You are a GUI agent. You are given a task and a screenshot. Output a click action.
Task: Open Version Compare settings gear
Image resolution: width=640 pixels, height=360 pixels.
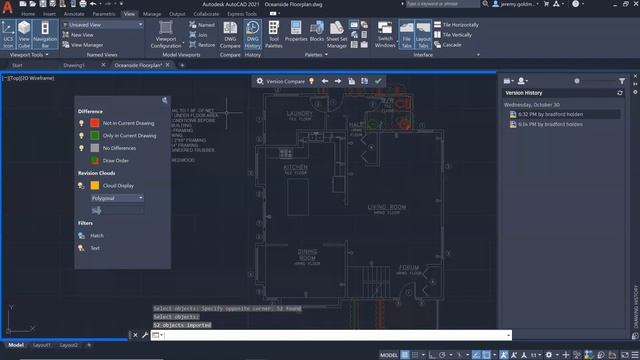tap(260, 81)
